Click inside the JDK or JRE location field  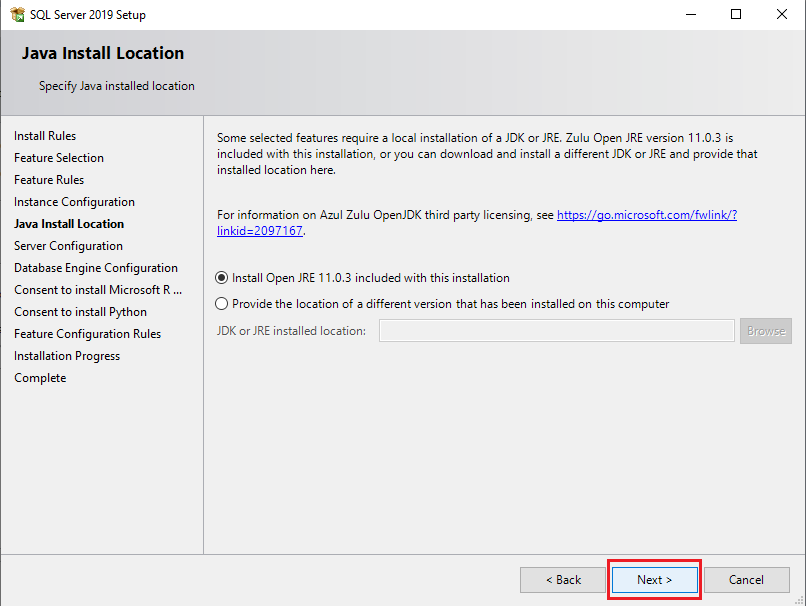coord(556,330)
